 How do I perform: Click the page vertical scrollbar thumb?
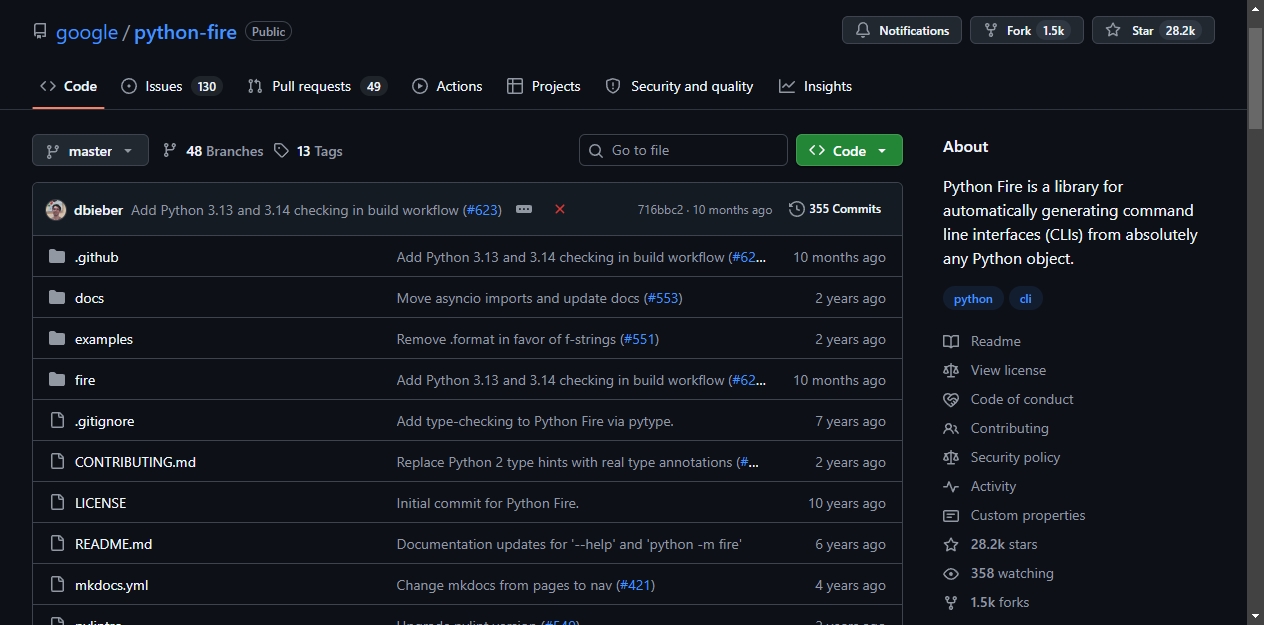tap(1256, 78)
